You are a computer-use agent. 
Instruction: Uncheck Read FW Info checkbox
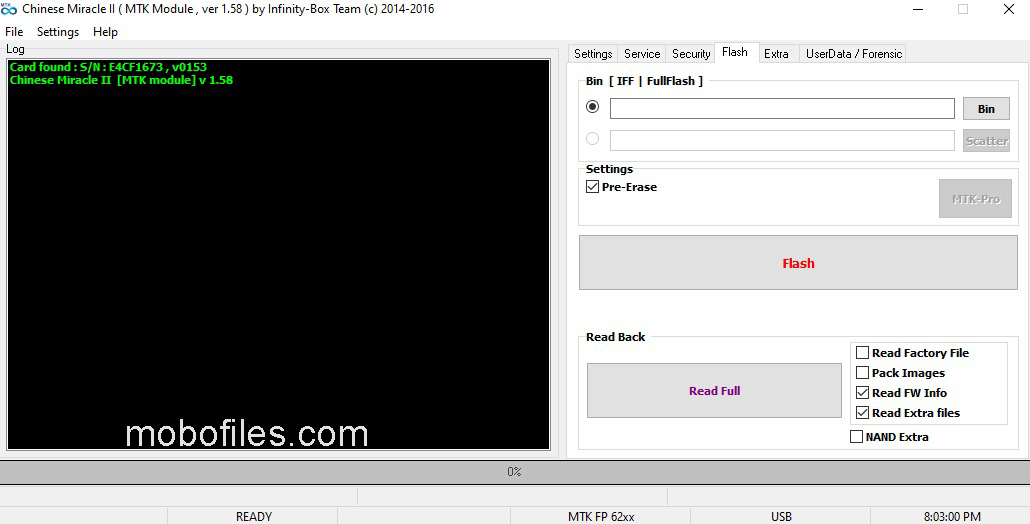[862, 393]
